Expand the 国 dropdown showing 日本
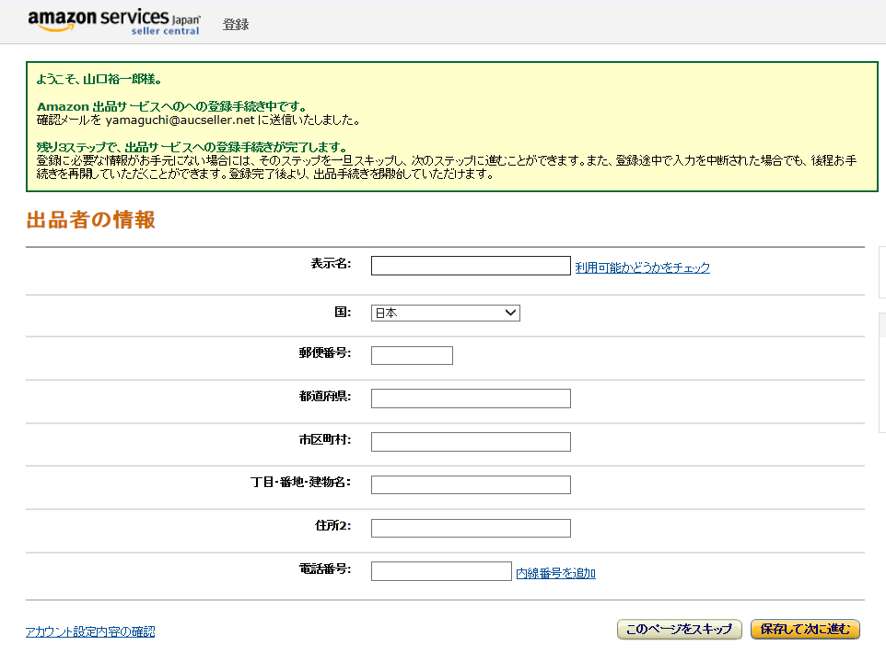Viewport: 886px width, 658px height. pos(445,313)
